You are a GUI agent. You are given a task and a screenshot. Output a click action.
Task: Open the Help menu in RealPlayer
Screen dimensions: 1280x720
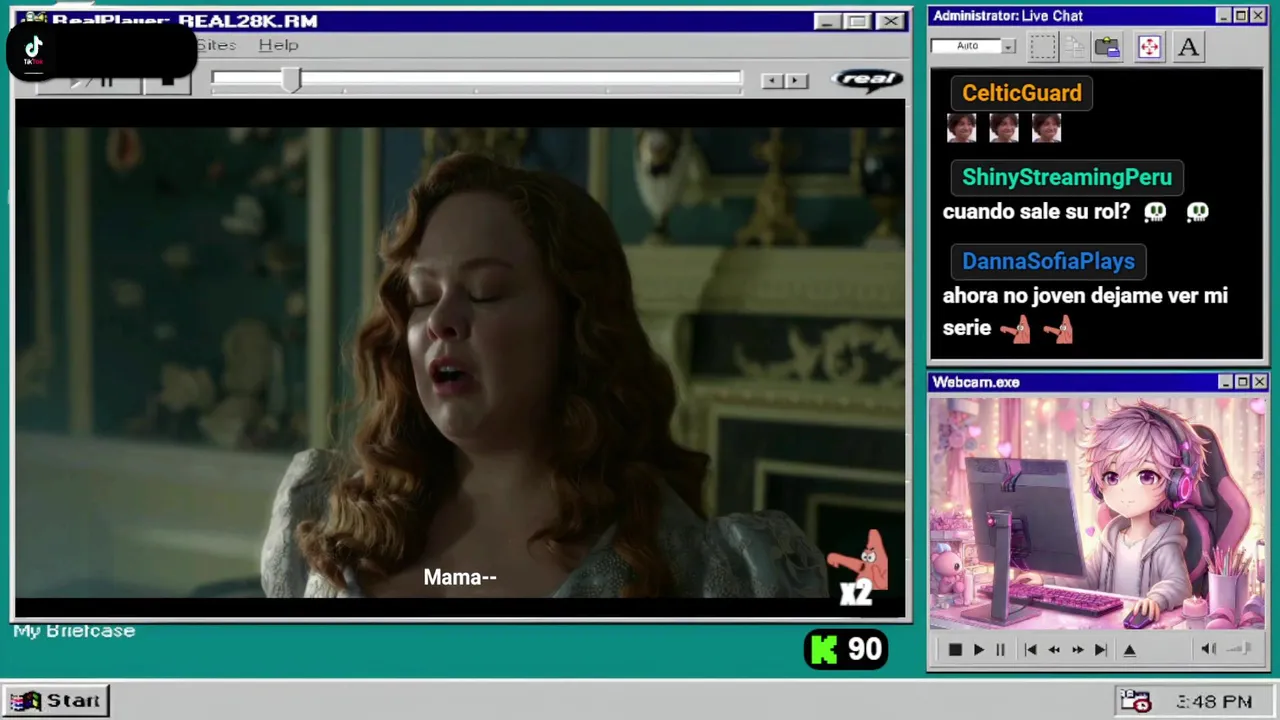point(278,45)
